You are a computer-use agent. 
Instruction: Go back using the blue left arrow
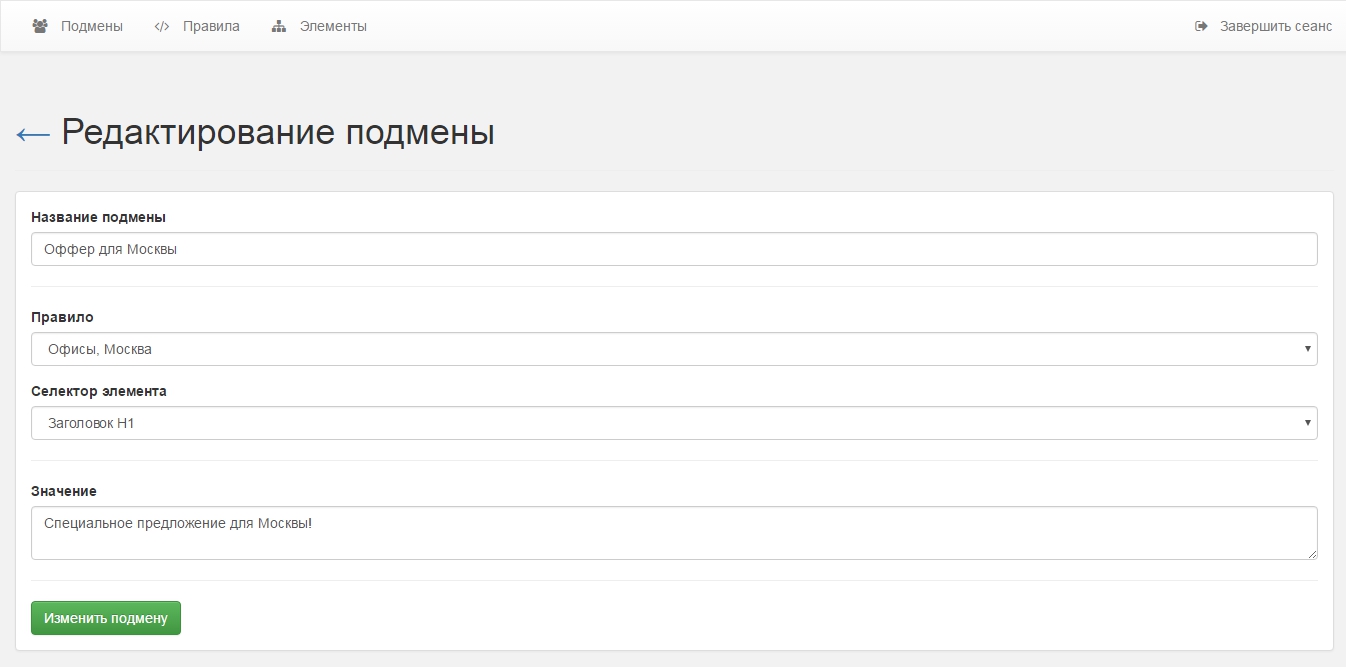33,134
